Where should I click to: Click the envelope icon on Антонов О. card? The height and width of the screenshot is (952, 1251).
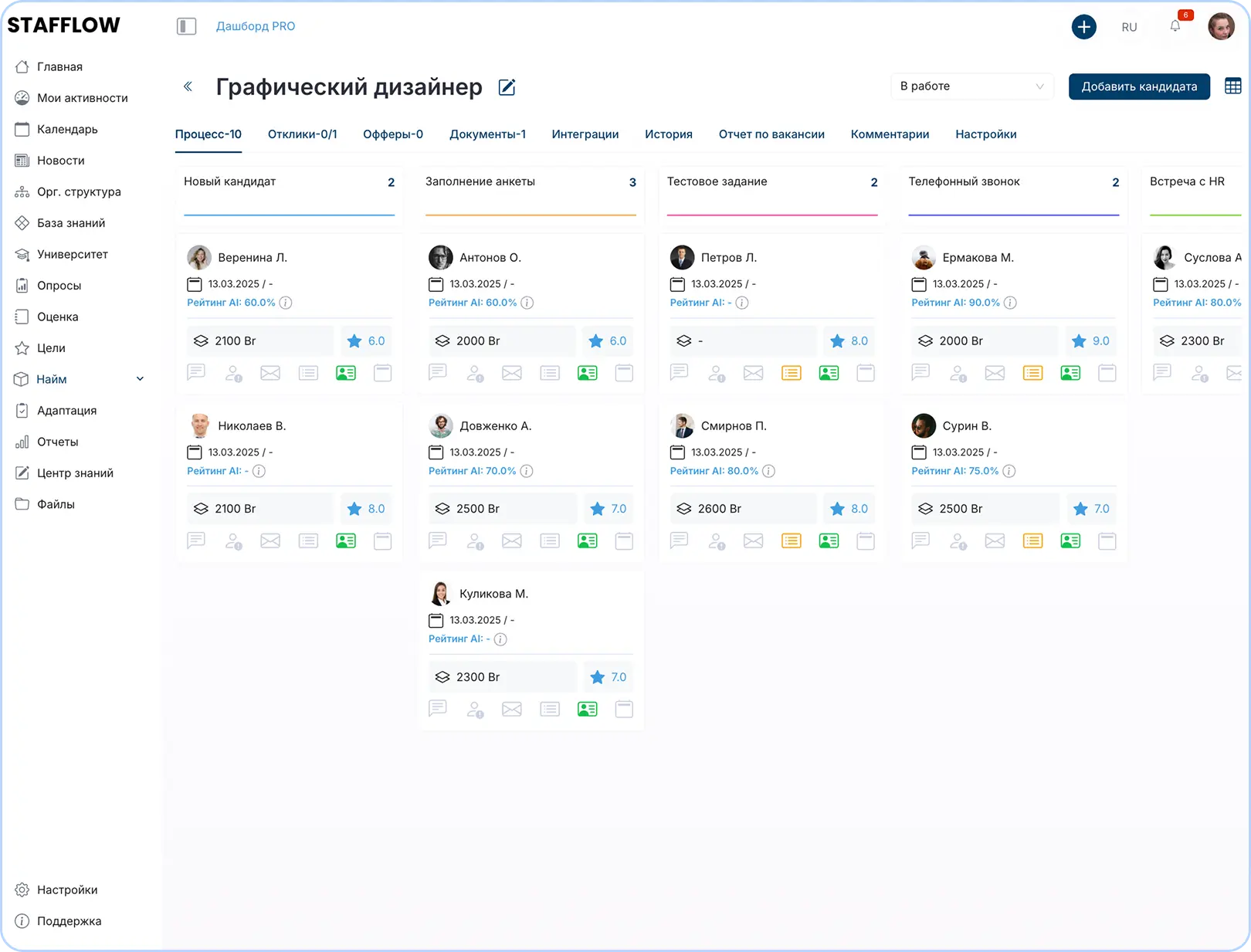click(x=511, y=374)
